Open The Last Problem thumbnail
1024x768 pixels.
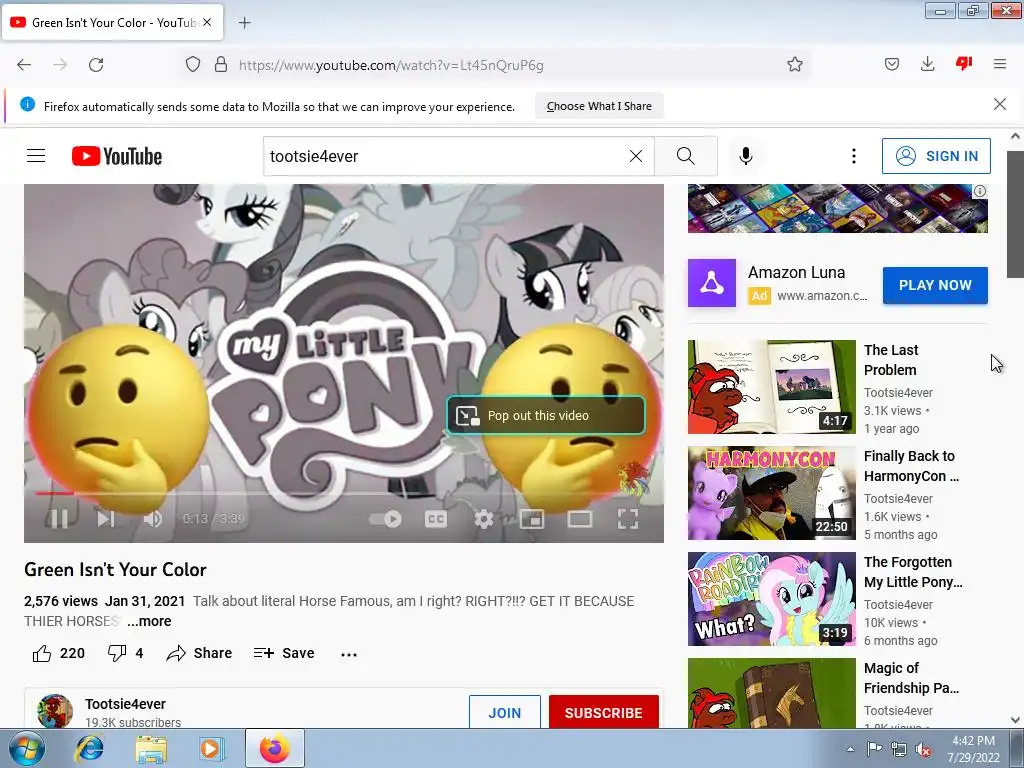771,387
